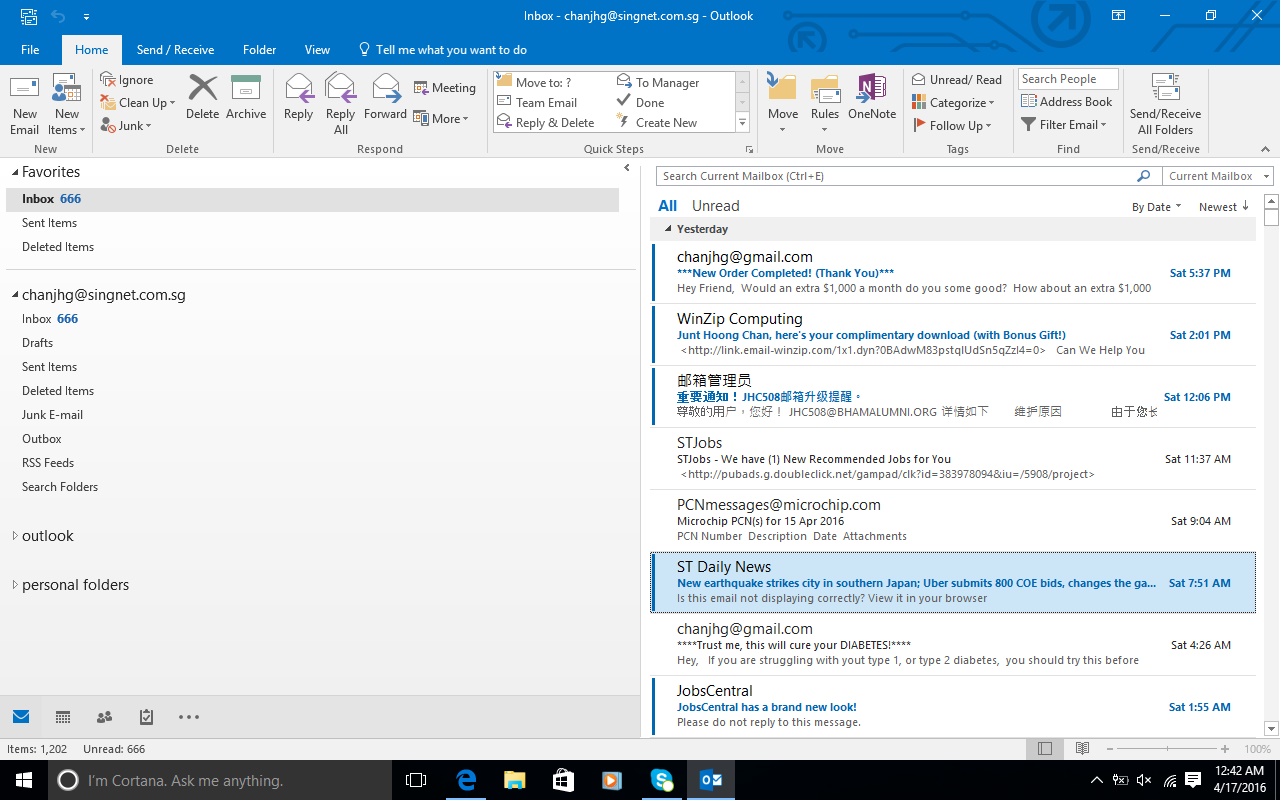Click the Send/Receive All Folders icon
This screenshot has height=804, width=1281.
coord(1165,104)
